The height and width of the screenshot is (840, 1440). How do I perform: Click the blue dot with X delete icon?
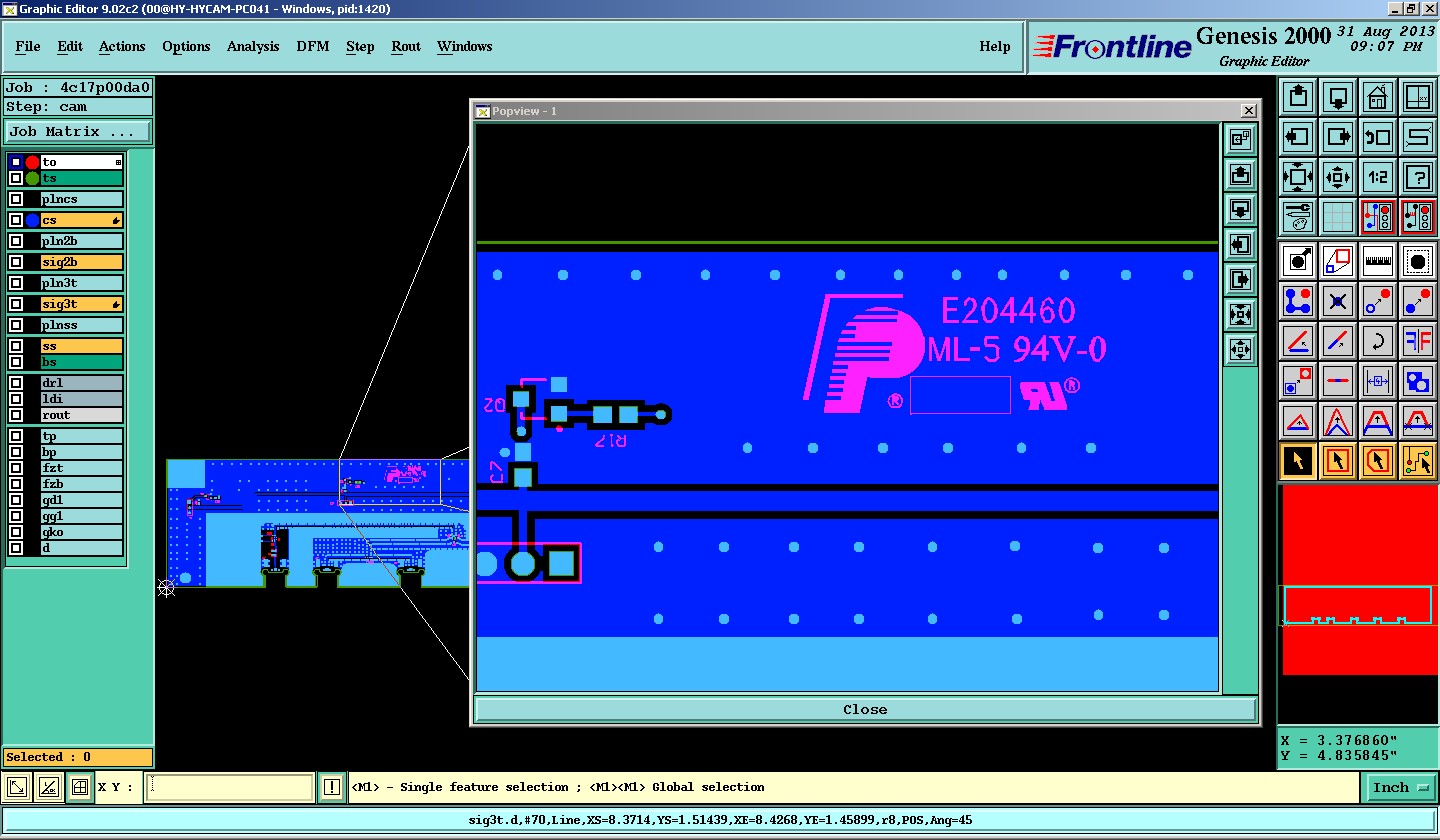pos(1338,300)
